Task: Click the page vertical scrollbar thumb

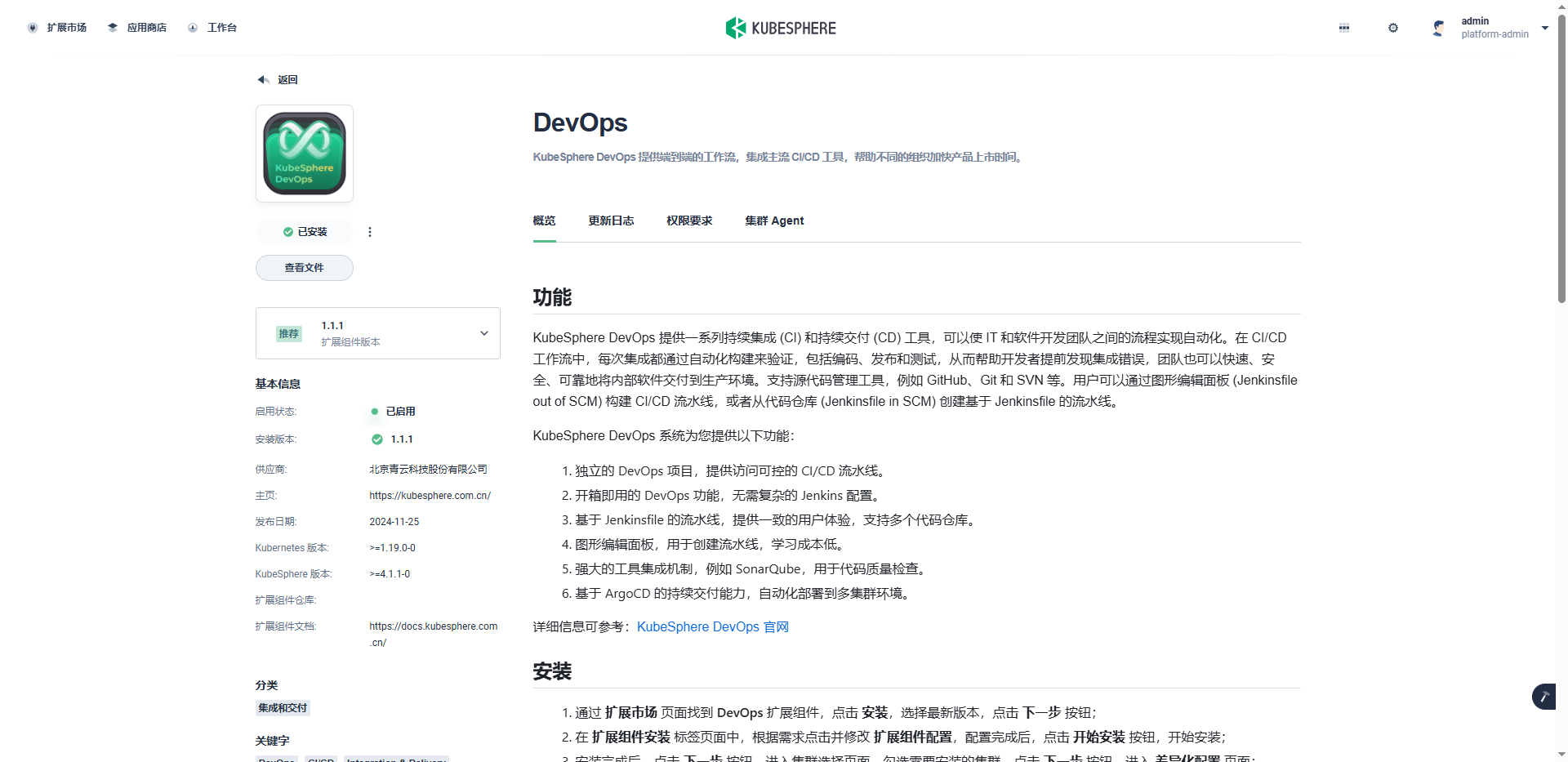Action: coord(1562,159)
